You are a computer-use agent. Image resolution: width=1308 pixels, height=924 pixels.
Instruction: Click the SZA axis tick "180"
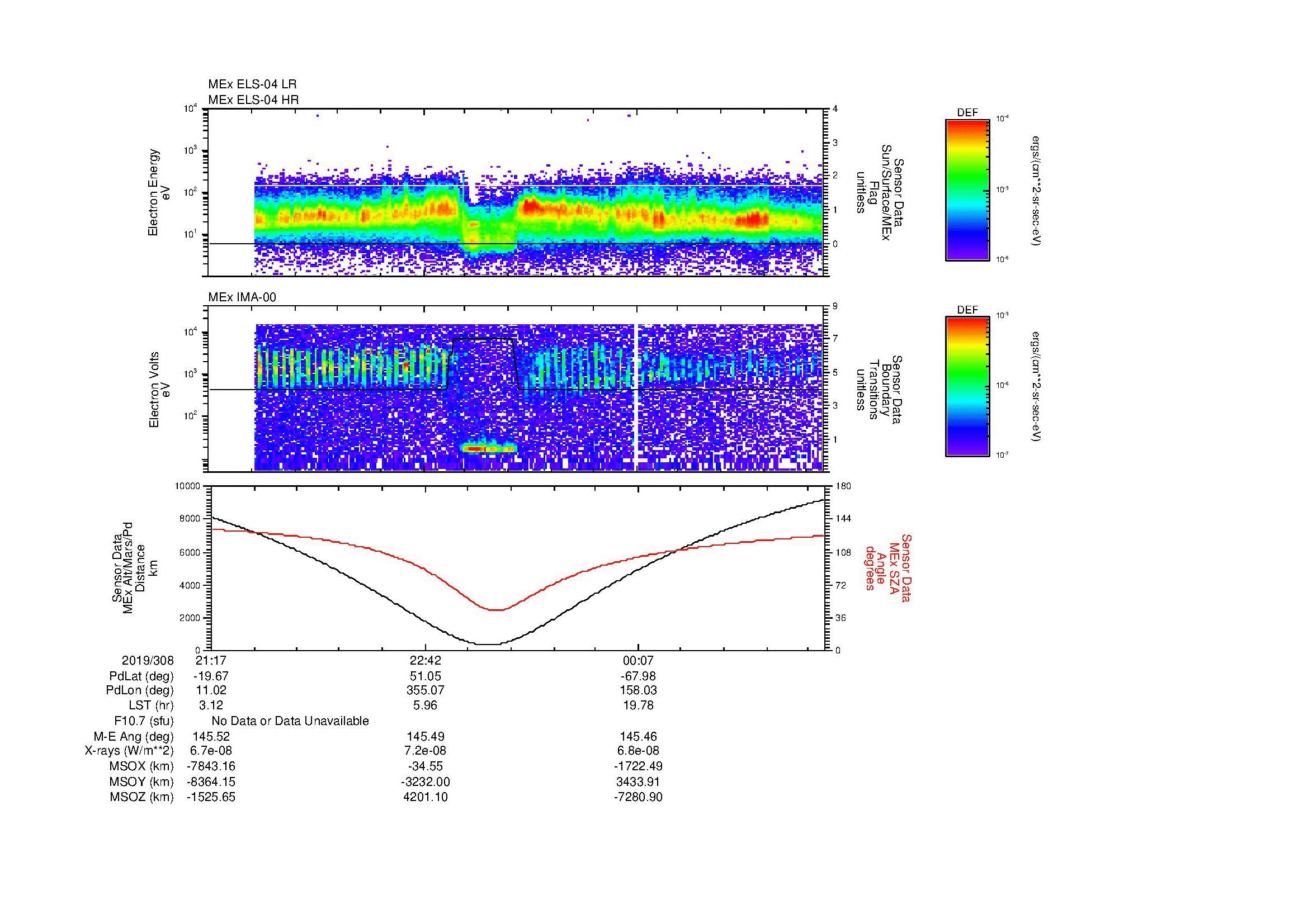click(x=843, y=486)
